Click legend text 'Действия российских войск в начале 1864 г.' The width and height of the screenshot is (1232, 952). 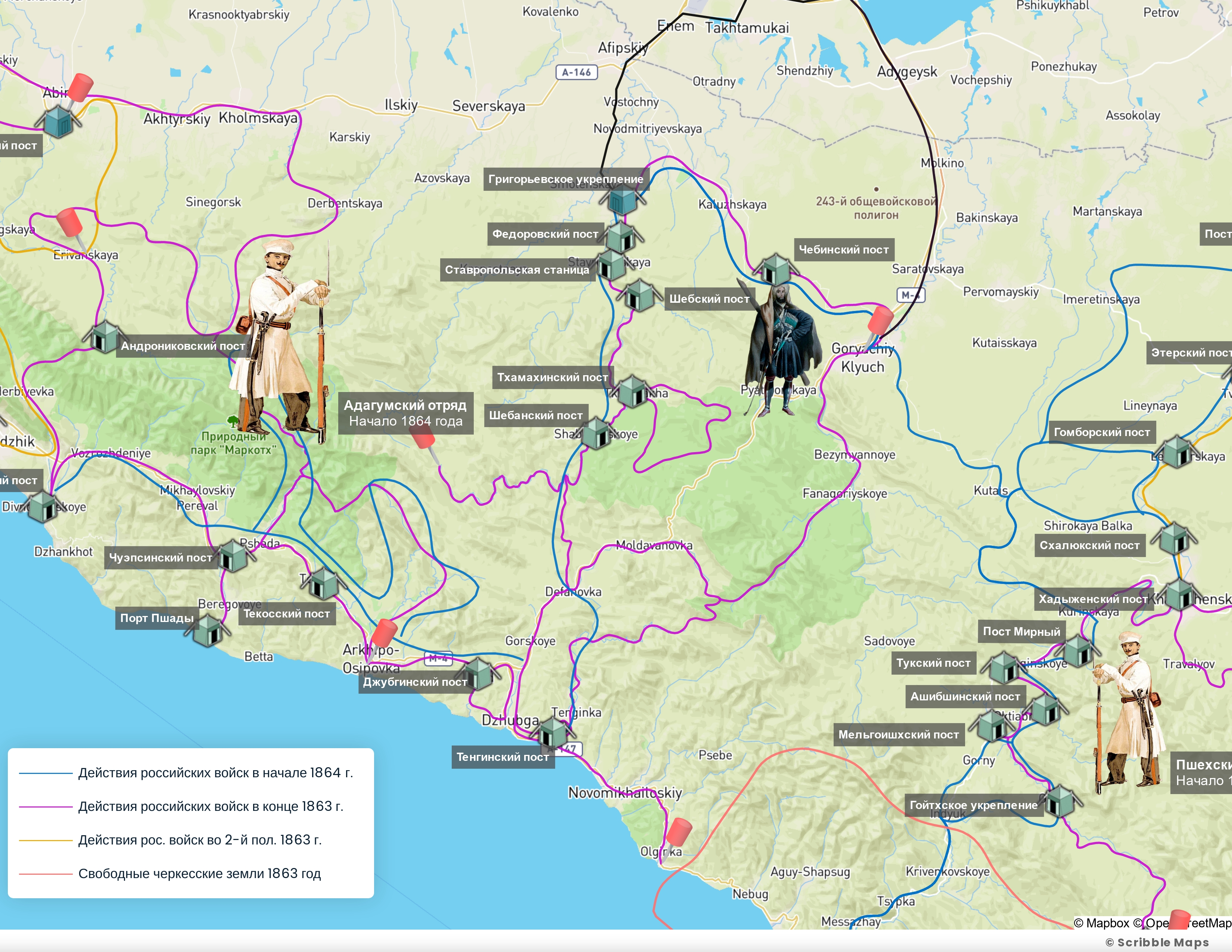click(x=215, y=773)
